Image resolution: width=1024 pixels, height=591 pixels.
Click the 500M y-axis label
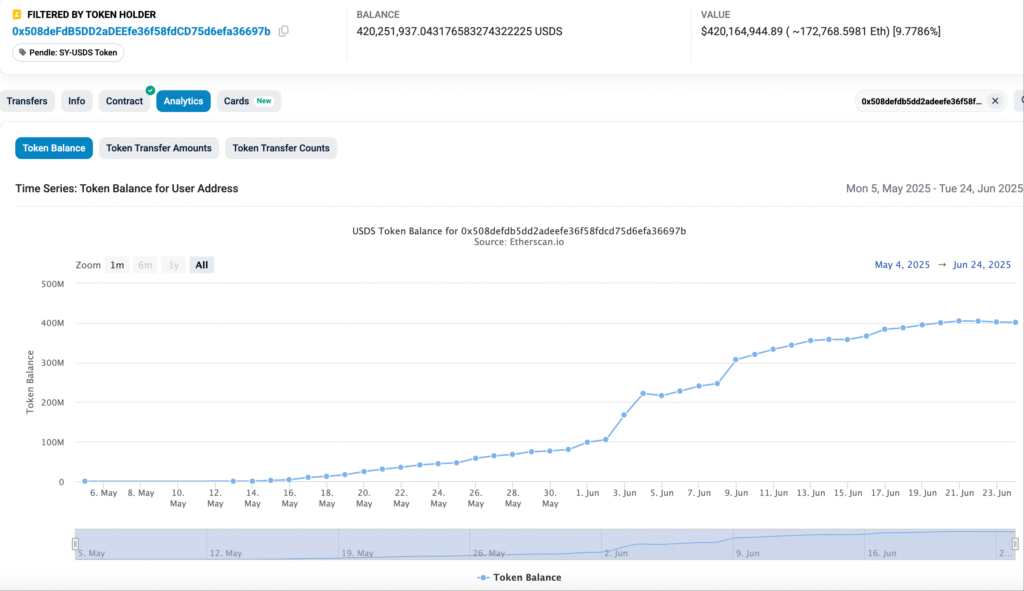click(52, 284)
